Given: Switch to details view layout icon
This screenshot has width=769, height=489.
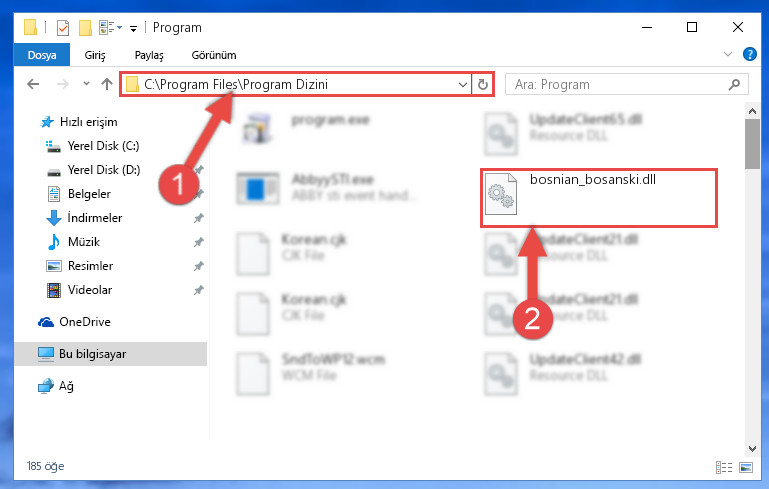Looking at the screenshot, I should [724, 467].
